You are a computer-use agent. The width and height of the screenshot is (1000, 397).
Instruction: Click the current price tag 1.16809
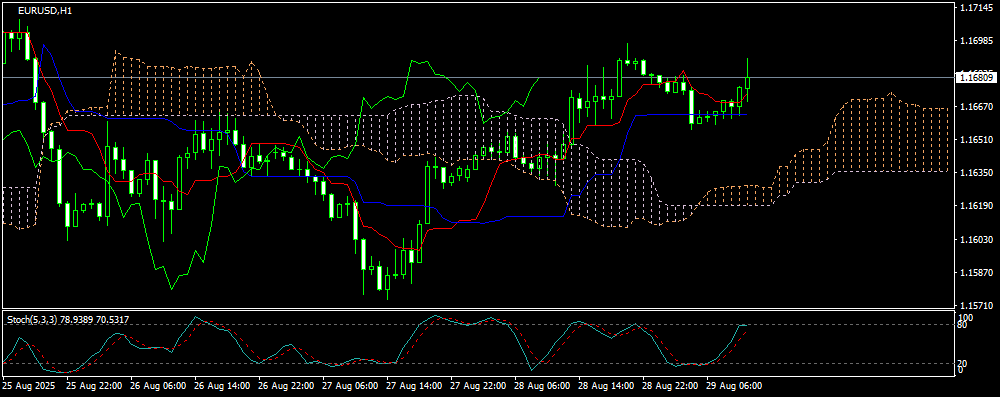click(976, 77)
